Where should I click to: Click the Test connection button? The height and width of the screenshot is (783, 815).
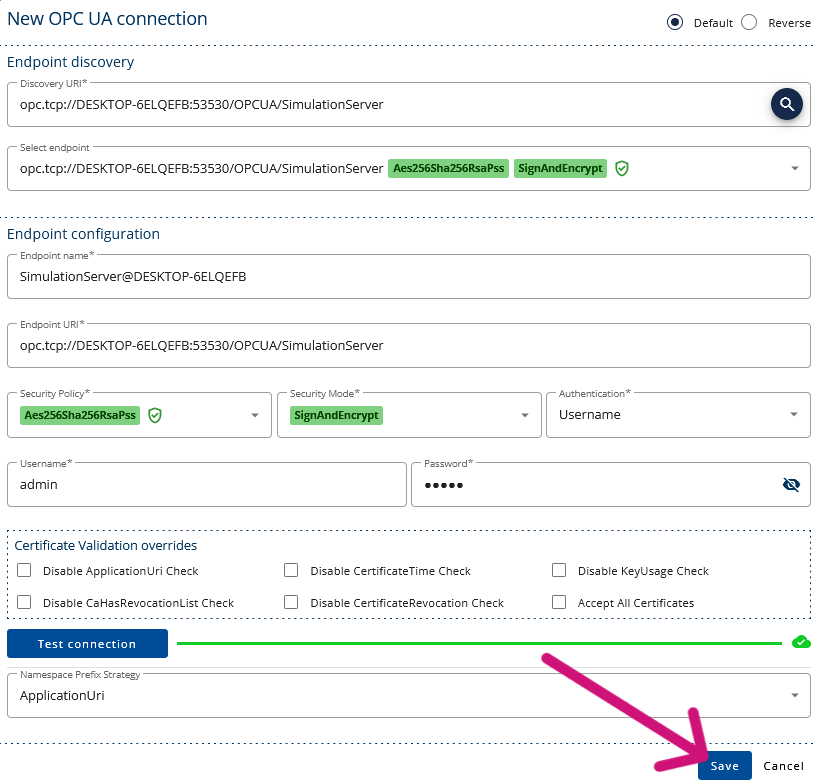click(x=87, y=644)
